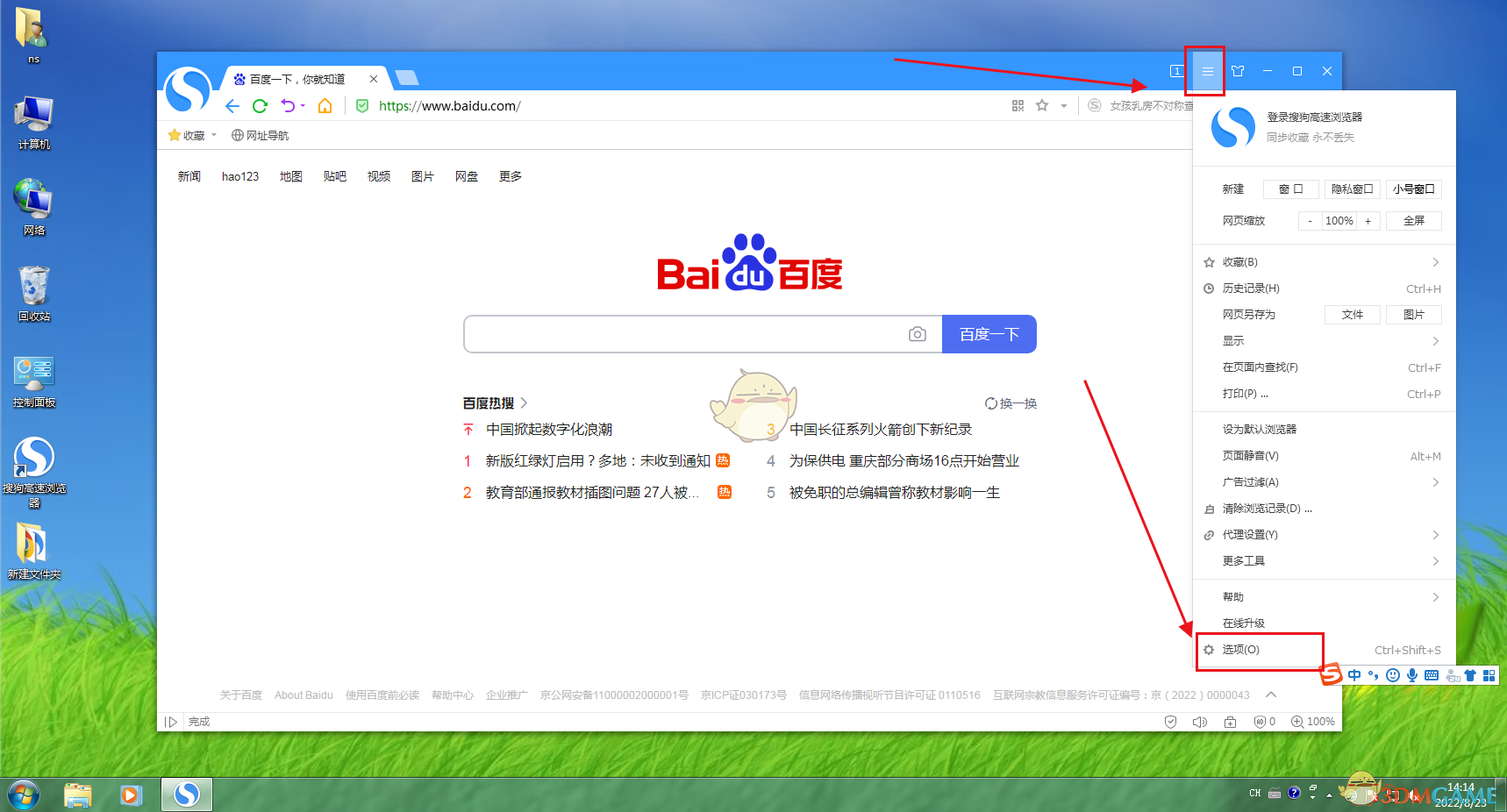Open the Windows Start button
The width and height of the screenshot is (1507, 812).
[x=24, y=795]
